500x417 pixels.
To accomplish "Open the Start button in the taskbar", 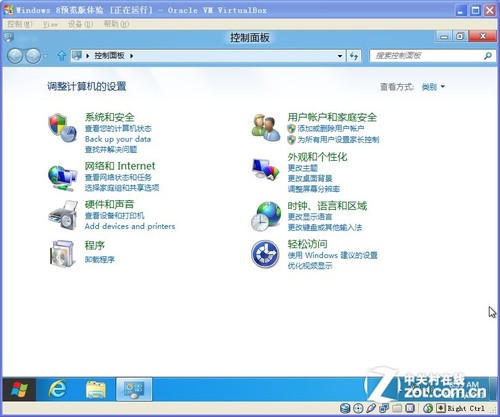I will [19, 389].
